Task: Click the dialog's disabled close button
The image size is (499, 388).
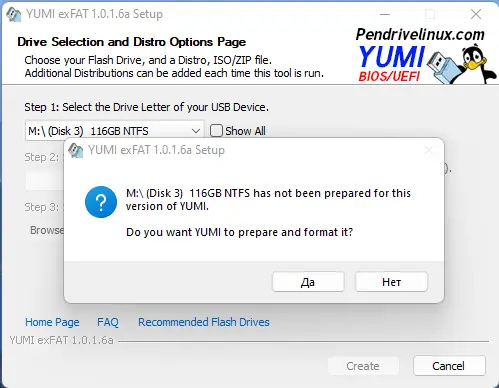Action: point(428,150)
